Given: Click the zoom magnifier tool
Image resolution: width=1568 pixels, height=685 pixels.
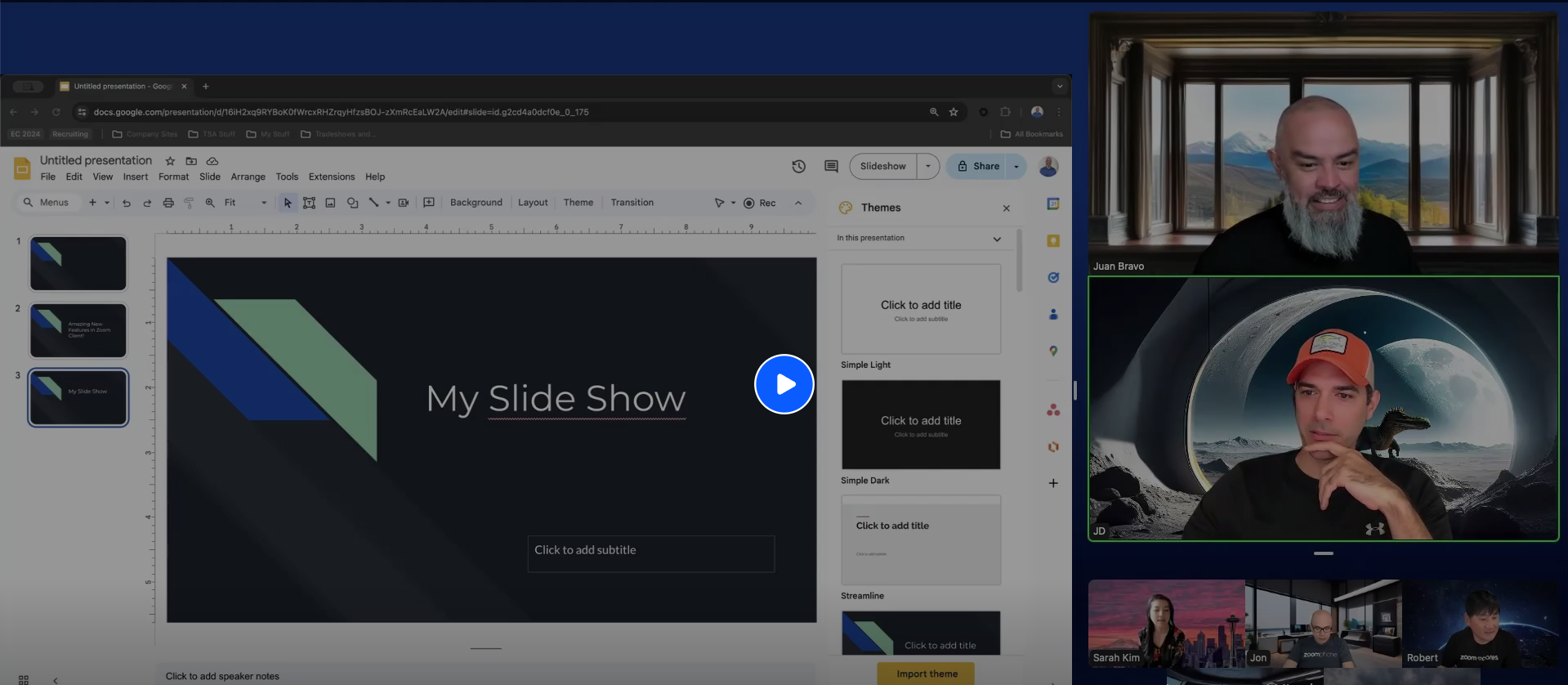Looking at the screenshot, I should 210,203.
